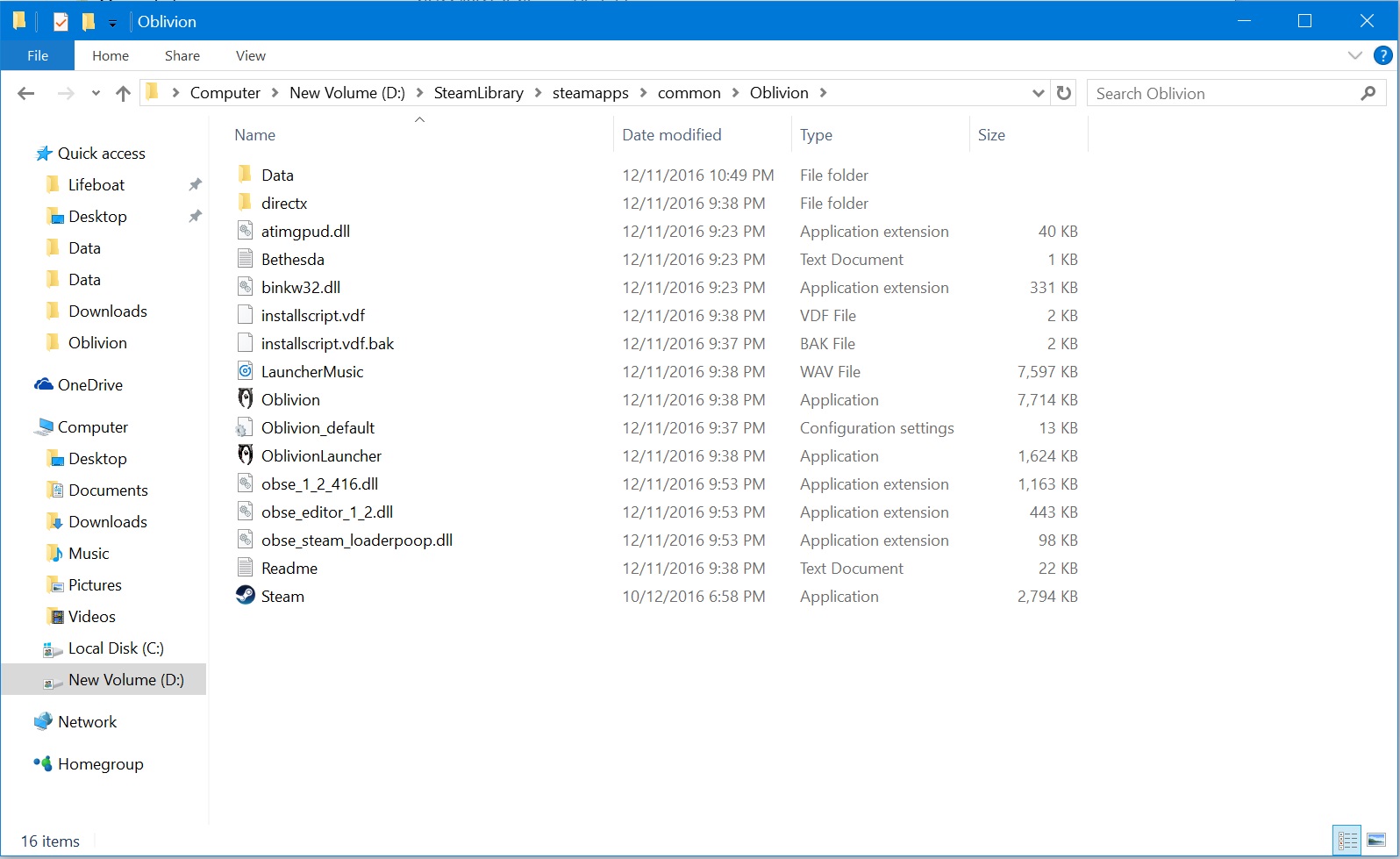
Task: Open Videos under Computer
Action: 92,617
